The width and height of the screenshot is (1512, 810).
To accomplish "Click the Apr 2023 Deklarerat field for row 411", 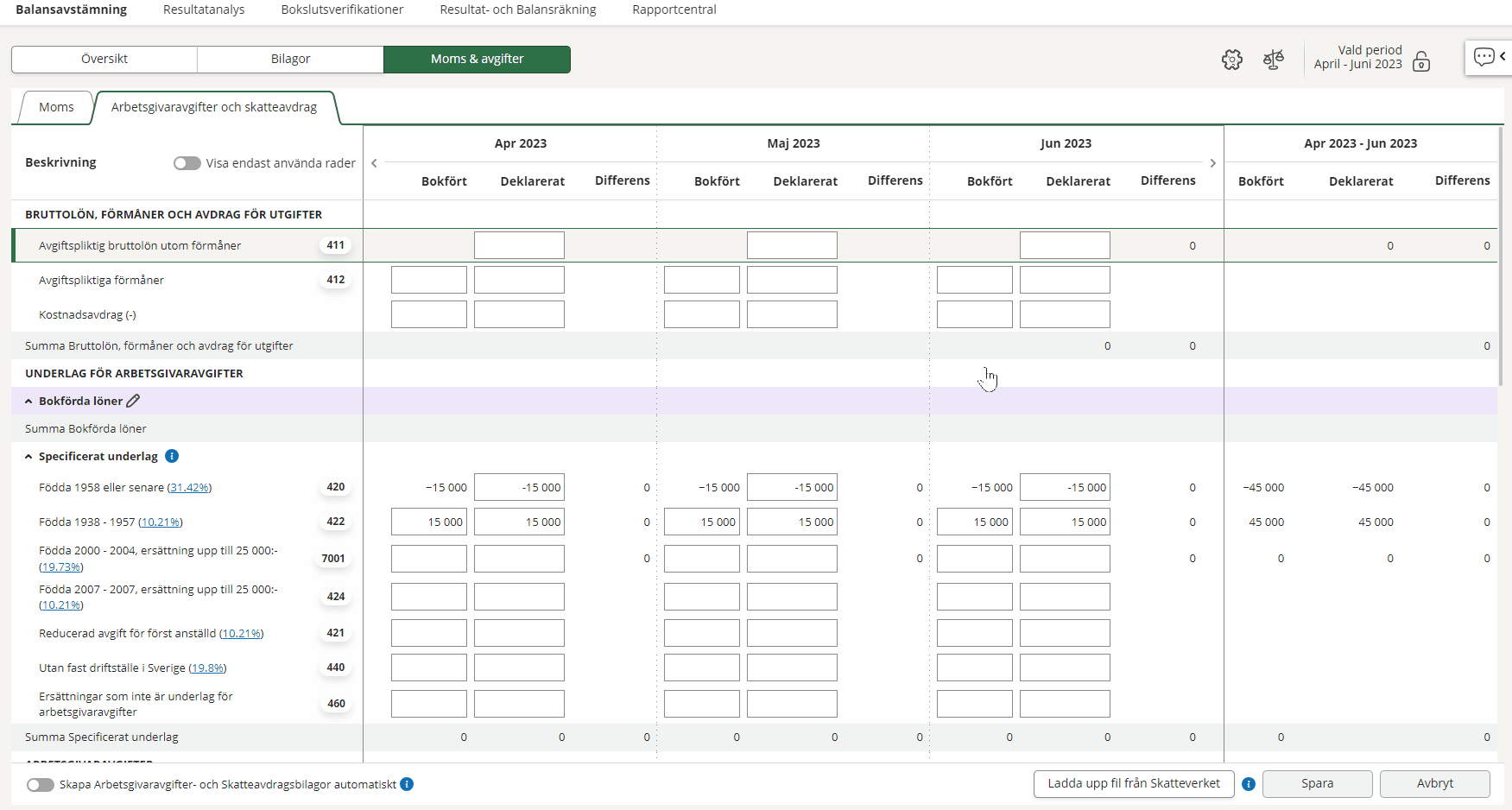I will coord(519,245).
